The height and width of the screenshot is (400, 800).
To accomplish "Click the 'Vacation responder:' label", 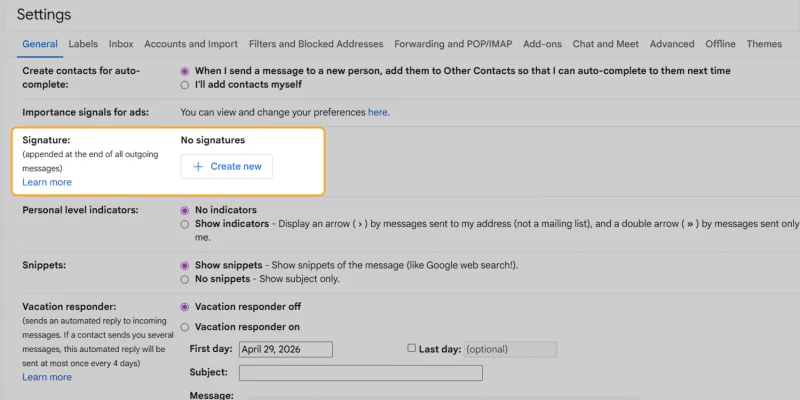I will [69, 307].
